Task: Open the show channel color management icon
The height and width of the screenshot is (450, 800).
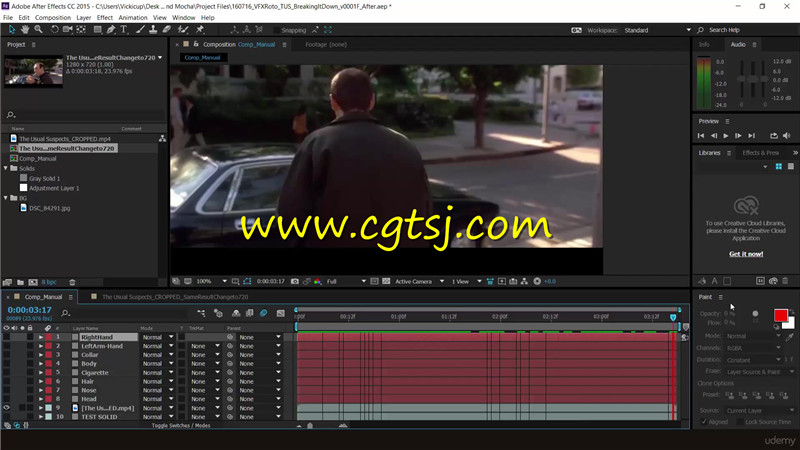Action: pos(317,281)
